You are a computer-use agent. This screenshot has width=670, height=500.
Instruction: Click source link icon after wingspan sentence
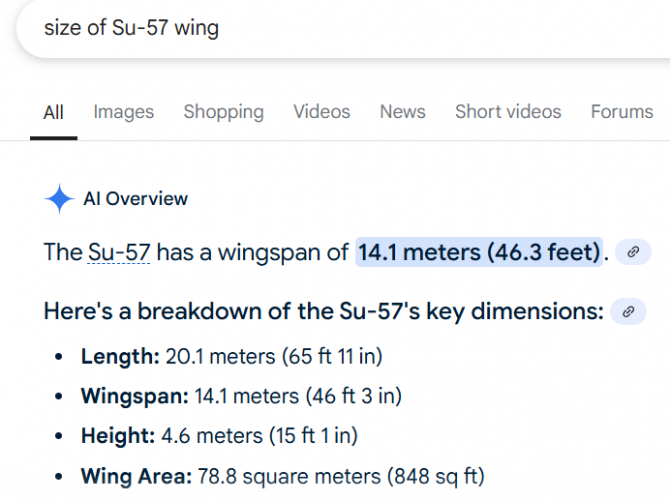(x=633, y=252)
